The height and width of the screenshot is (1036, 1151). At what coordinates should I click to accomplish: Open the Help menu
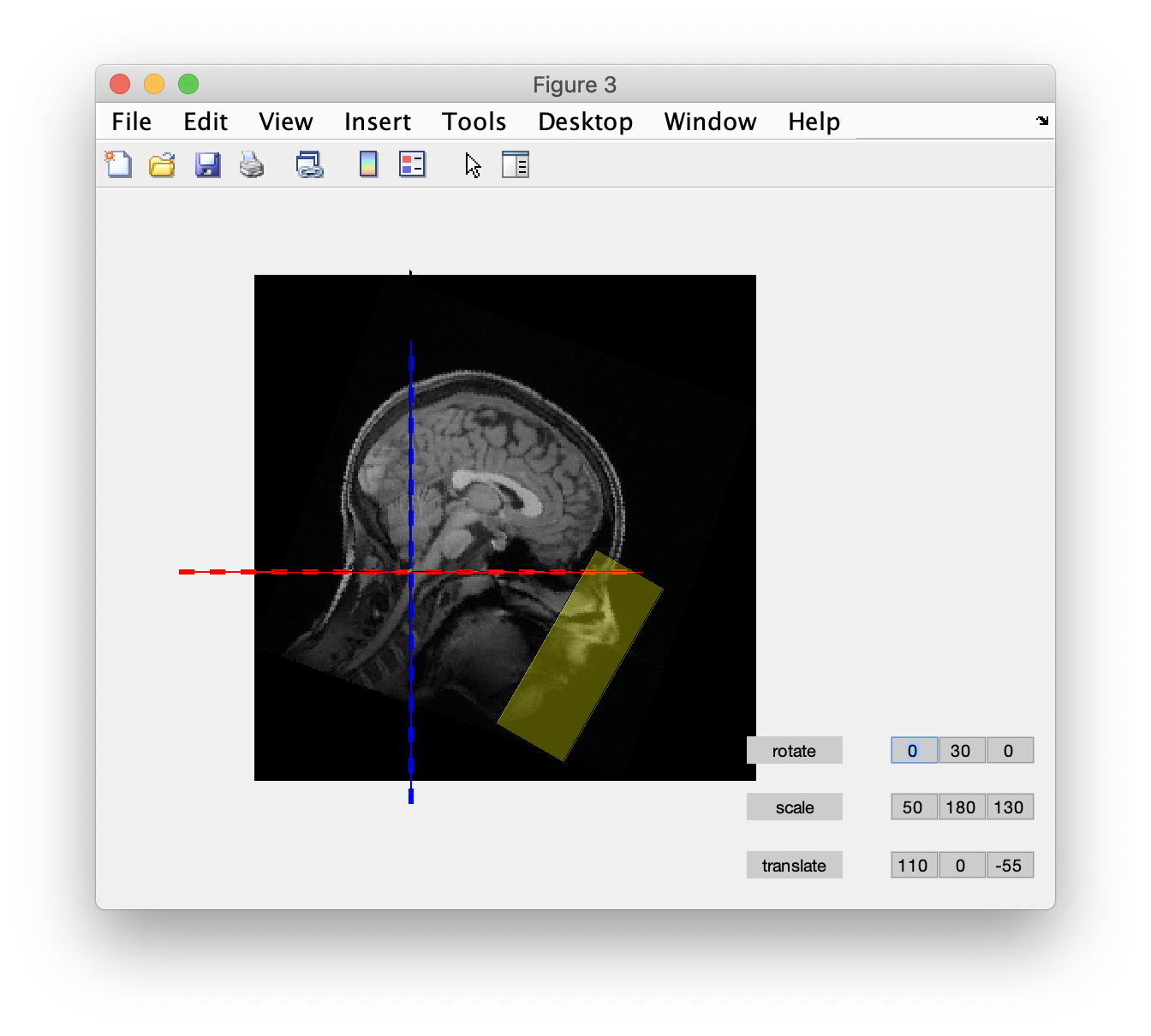coord(814,122)
